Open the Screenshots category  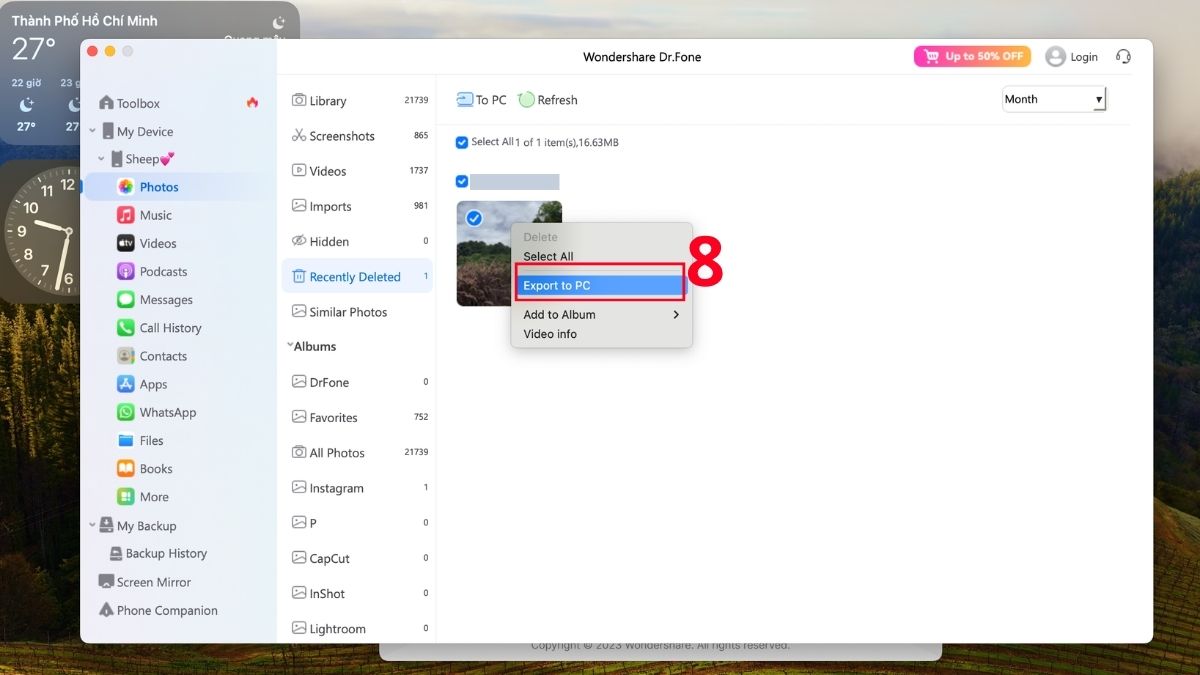[x=357, y=136]
